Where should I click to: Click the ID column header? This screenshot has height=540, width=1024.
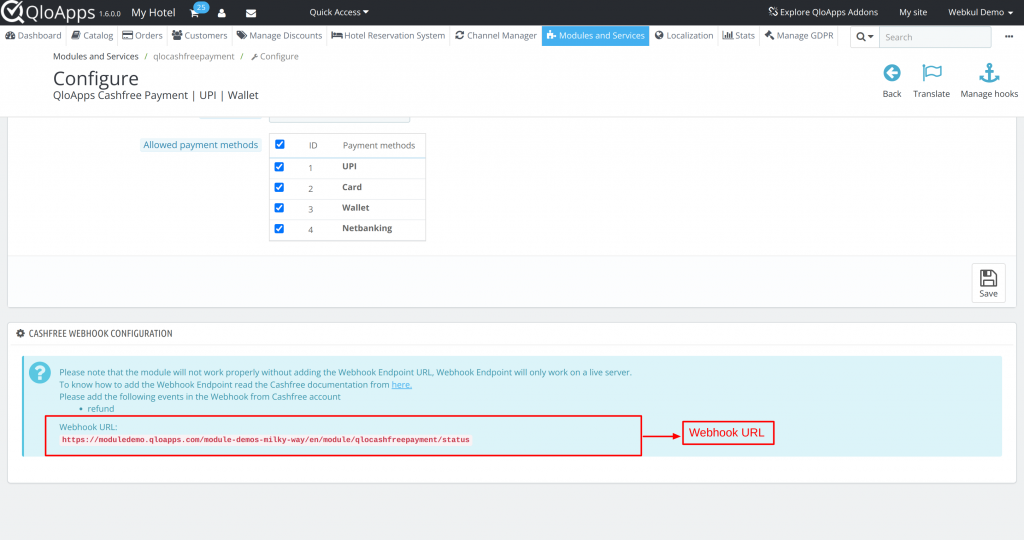[313, 146]
